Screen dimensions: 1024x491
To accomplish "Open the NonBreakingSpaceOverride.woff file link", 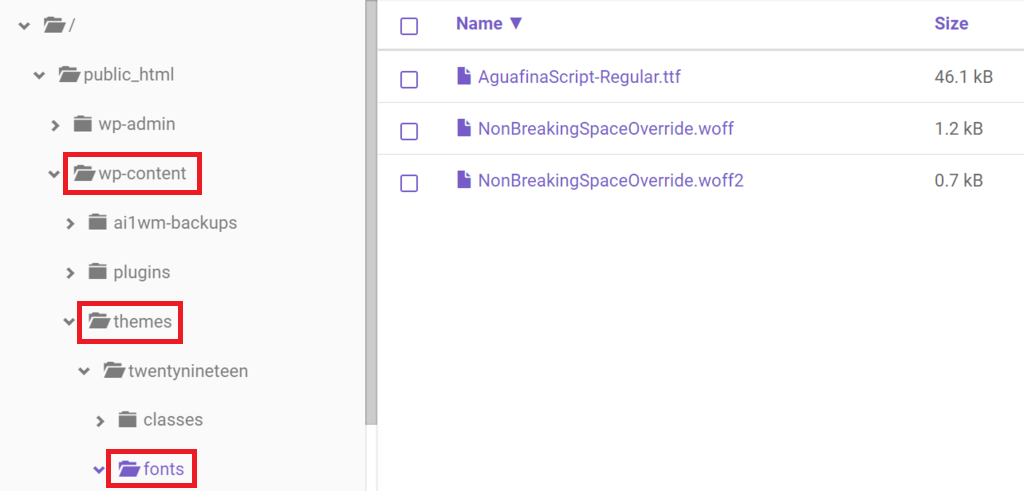I will (605, 129).
